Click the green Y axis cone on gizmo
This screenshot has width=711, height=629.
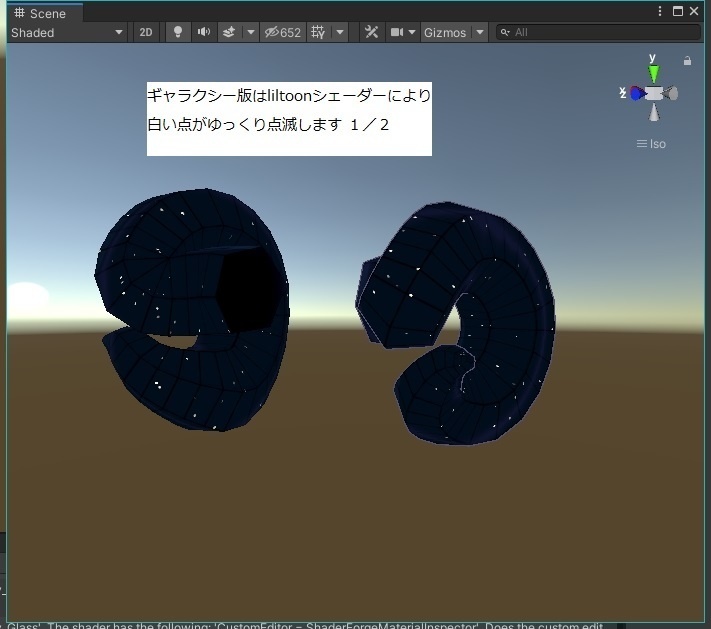coord(653,73)
